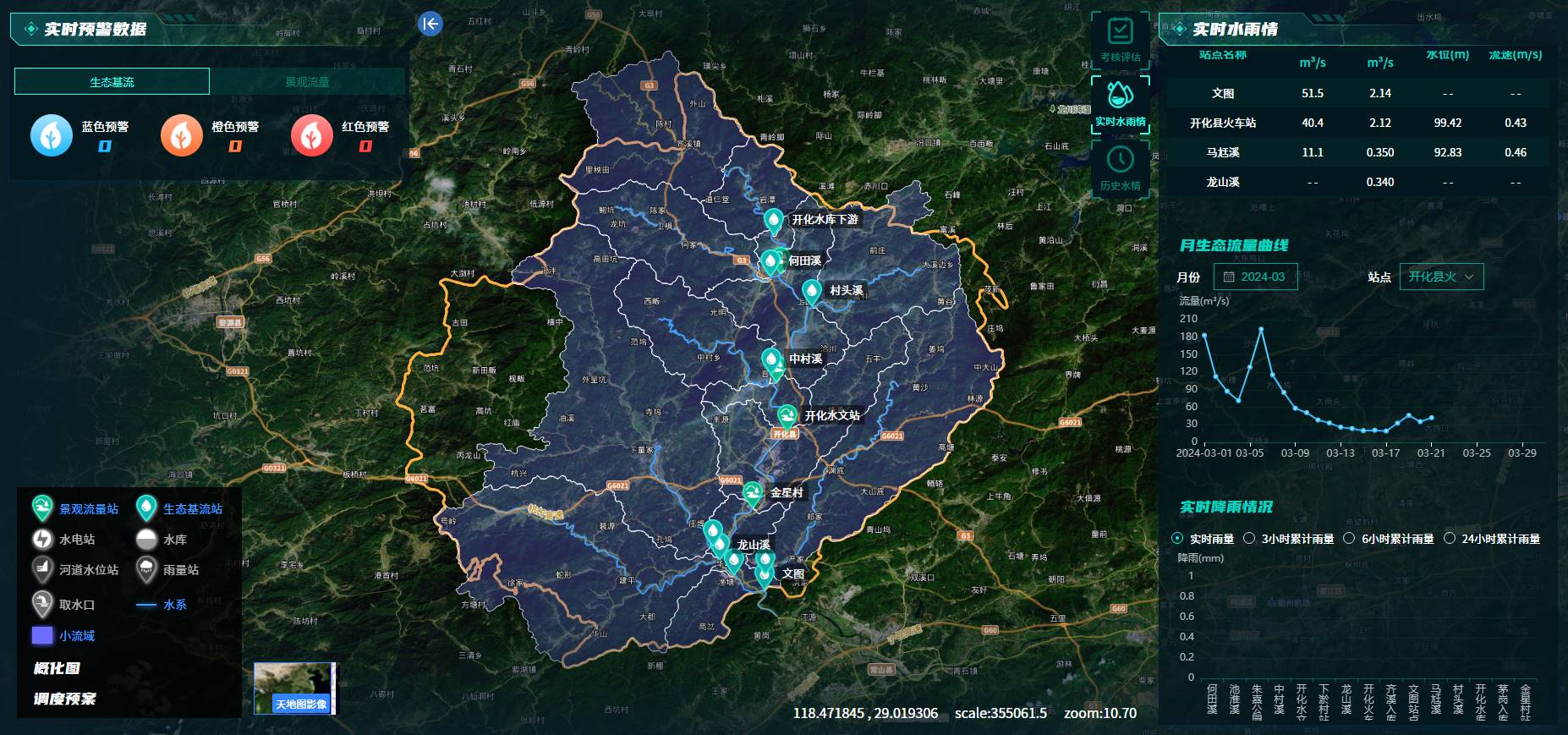Click the scale:355061.5 readout
This screenshot has width=1568, height=735.
[1001, 713]
